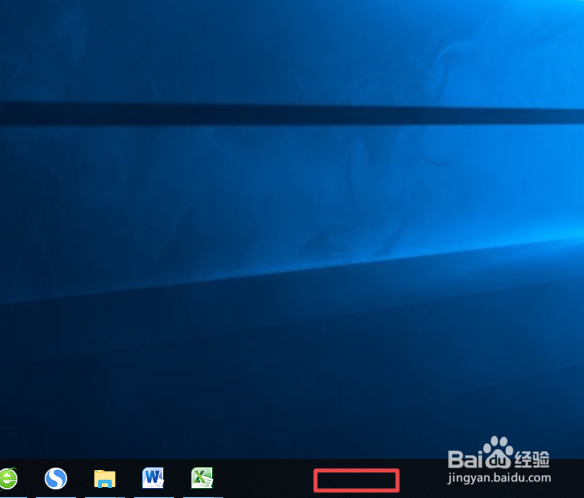The height and width of the screenshot is (498, 584).
Task: Launch Sogou browser from the taskbar
Action: [56, 478]
